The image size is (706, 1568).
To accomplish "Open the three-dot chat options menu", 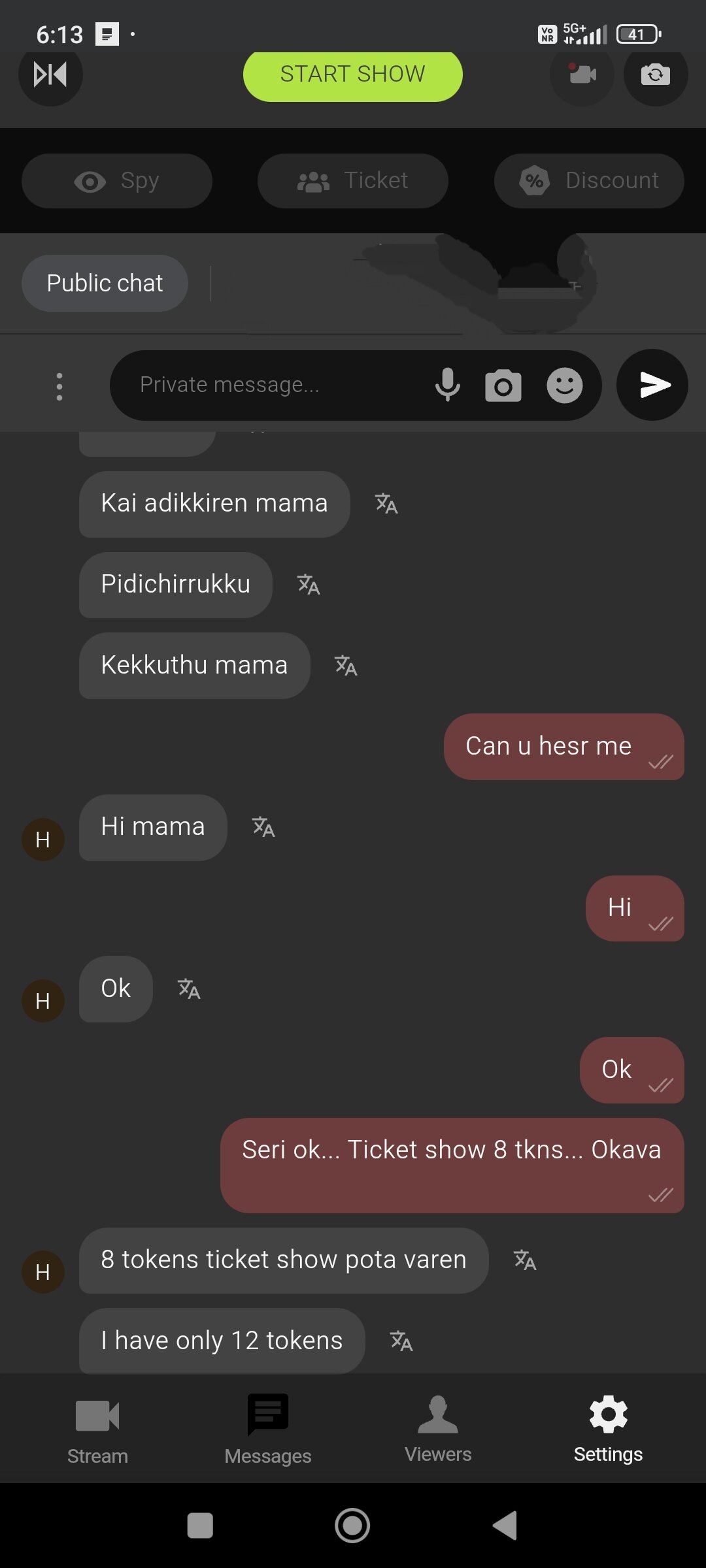I will (x=59, y=387).
